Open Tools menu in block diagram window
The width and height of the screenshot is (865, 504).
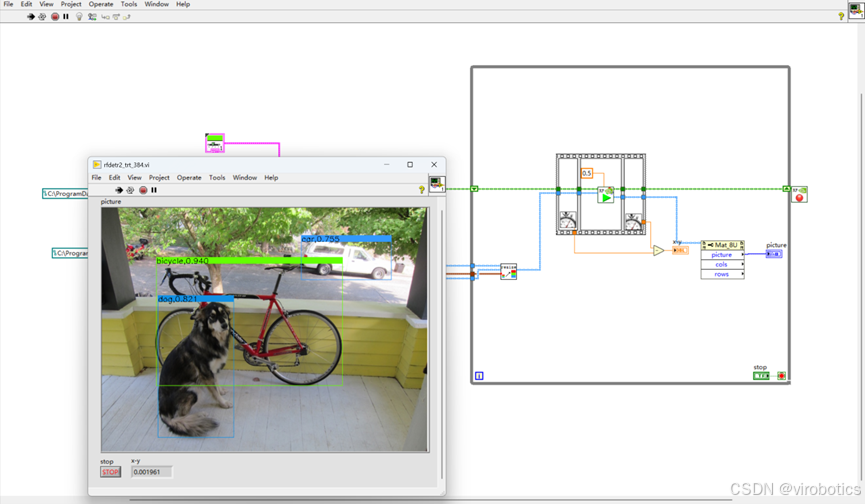coord(129,4)
